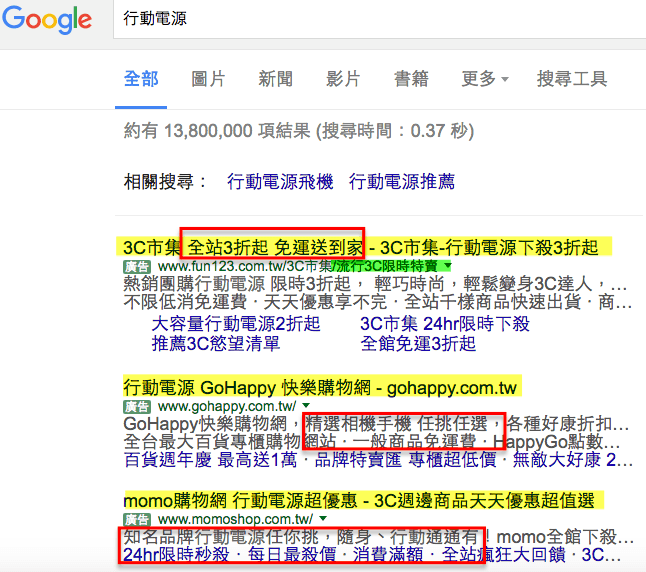The width and height of the screenshot is (646, 572).
Task: Click the 廣告 badge beside www.gohappy.com.tw
Action: pyautogui.click(x=137, y=407)
